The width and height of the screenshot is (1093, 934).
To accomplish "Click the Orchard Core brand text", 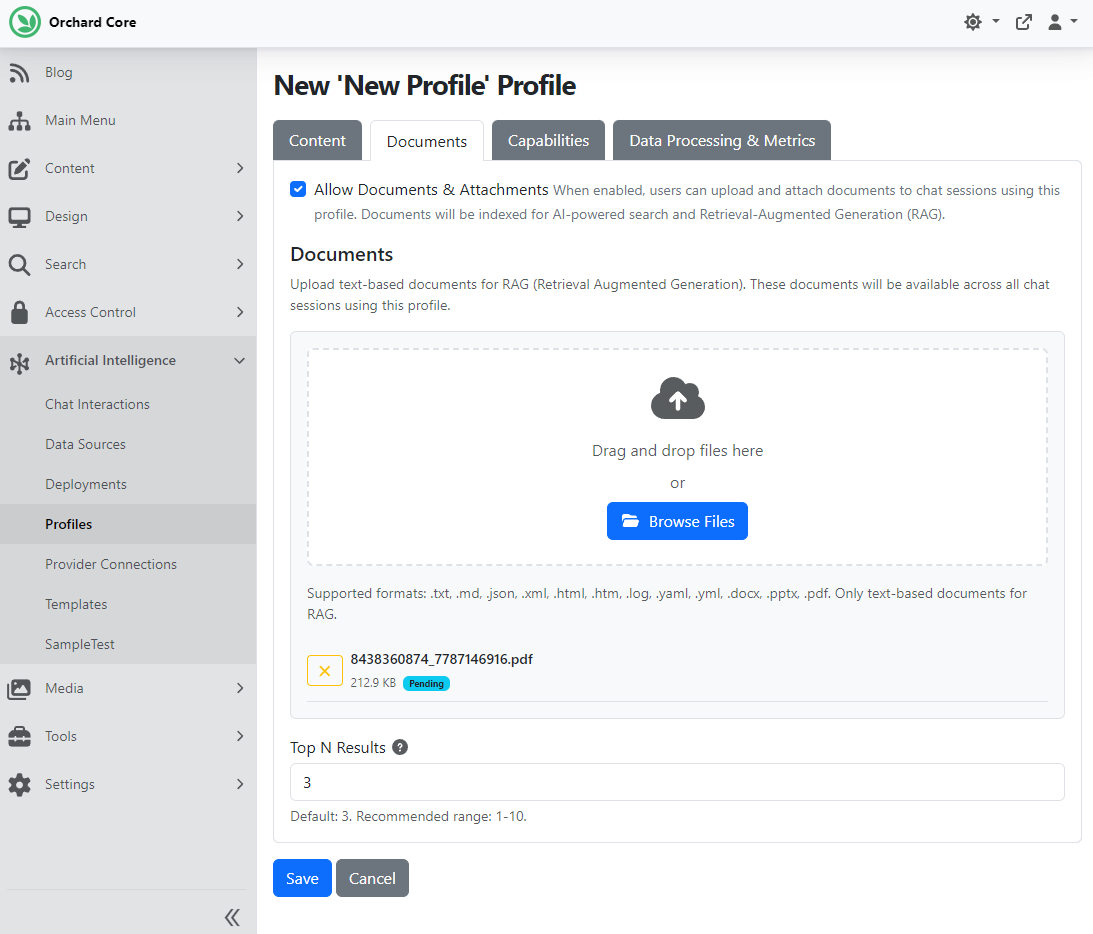I will 93,22.
